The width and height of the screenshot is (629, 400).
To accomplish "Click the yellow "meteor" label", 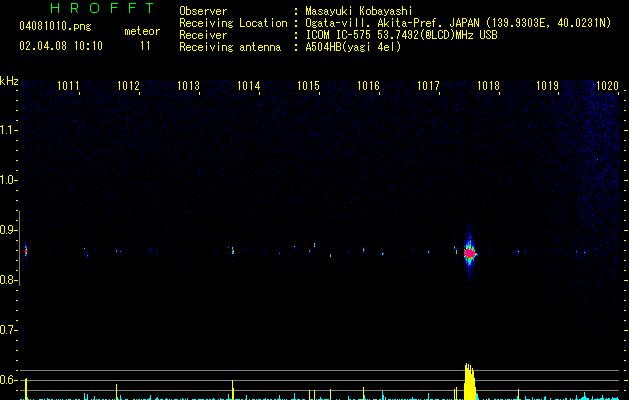I will point(142,31).
